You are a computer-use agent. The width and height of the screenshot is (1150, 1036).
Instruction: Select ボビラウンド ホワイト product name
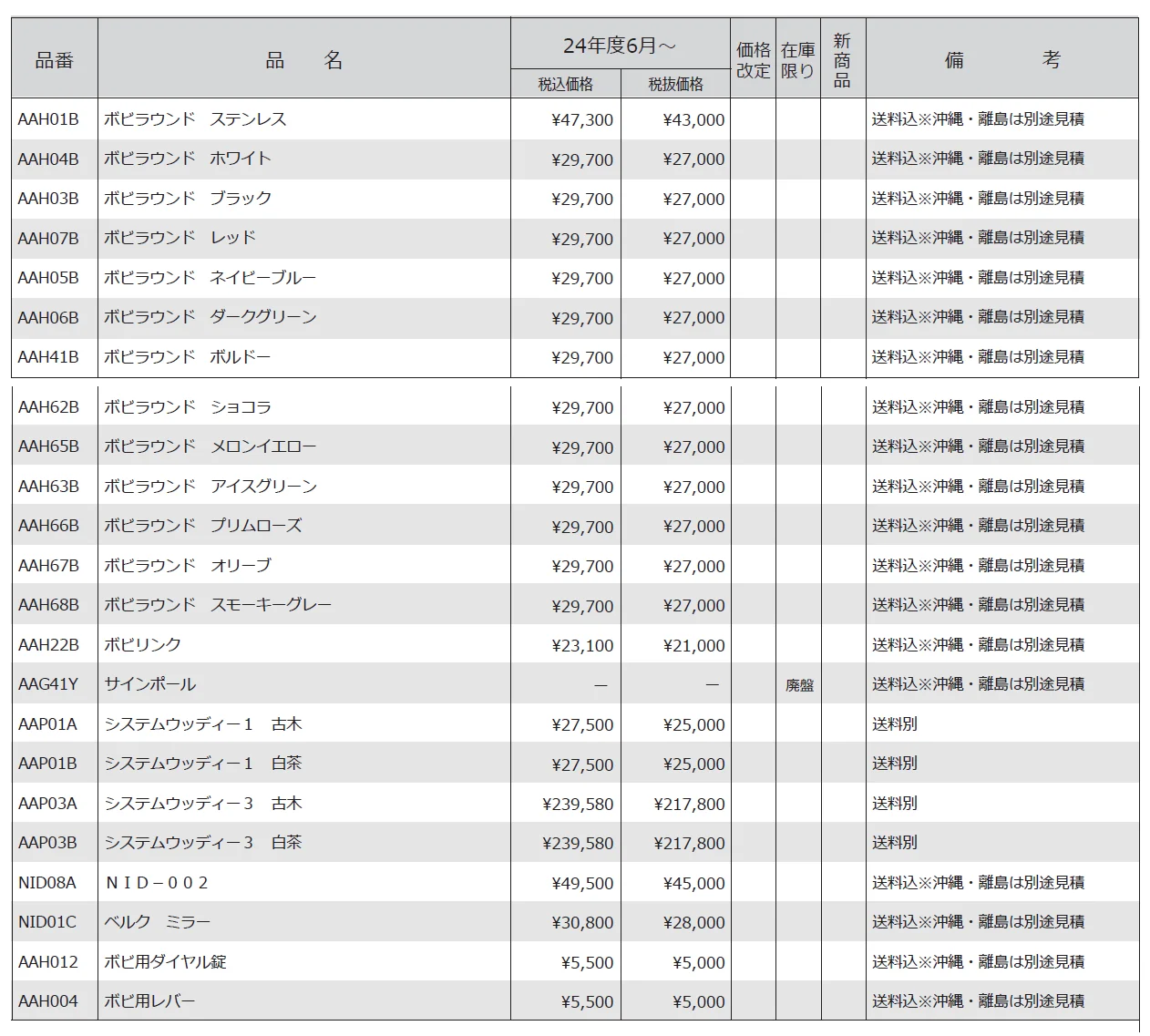[188, 159]
